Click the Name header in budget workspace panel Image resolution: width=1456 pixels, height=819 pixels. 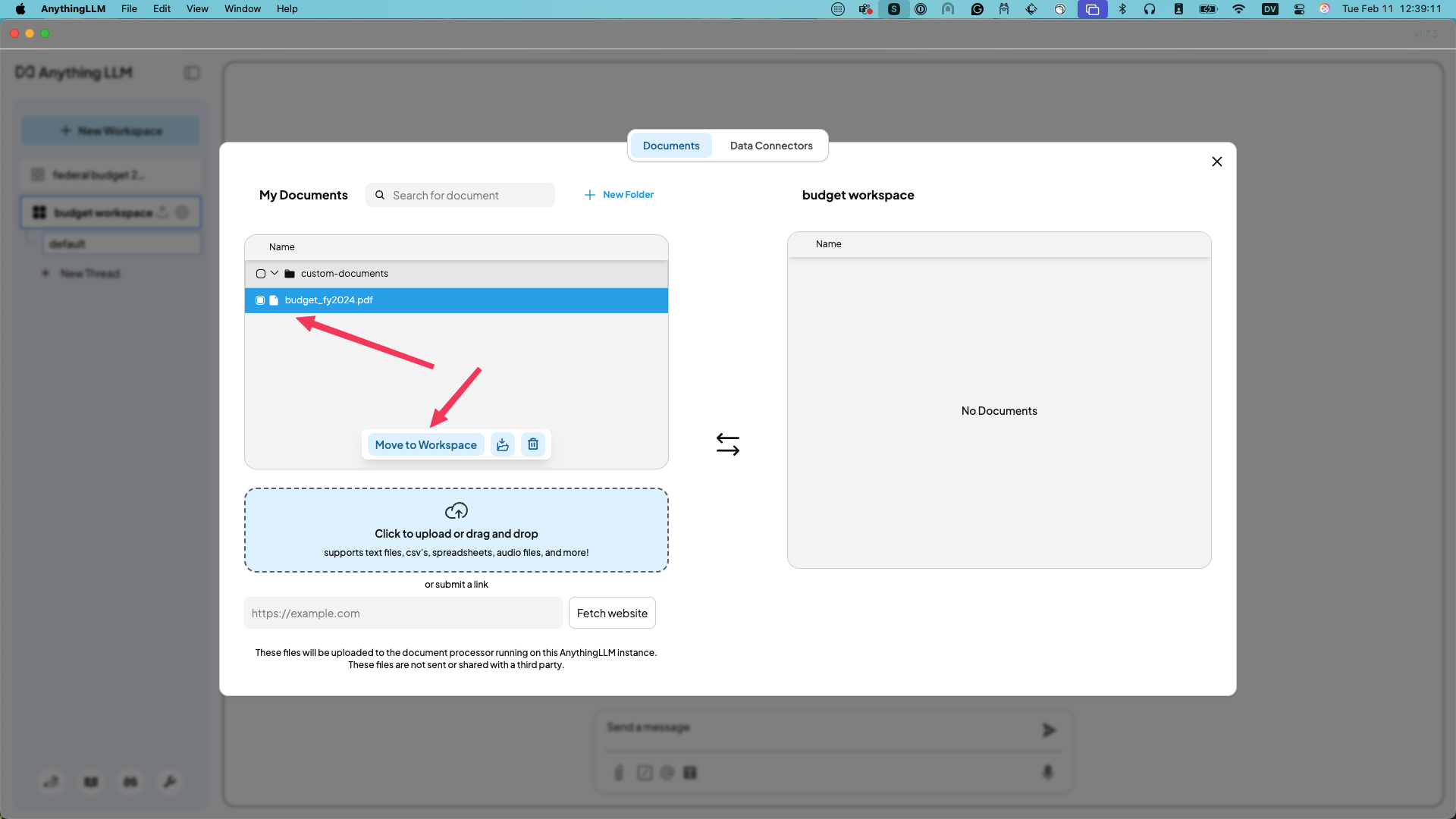pyautogui.click(x=829, y=244)
